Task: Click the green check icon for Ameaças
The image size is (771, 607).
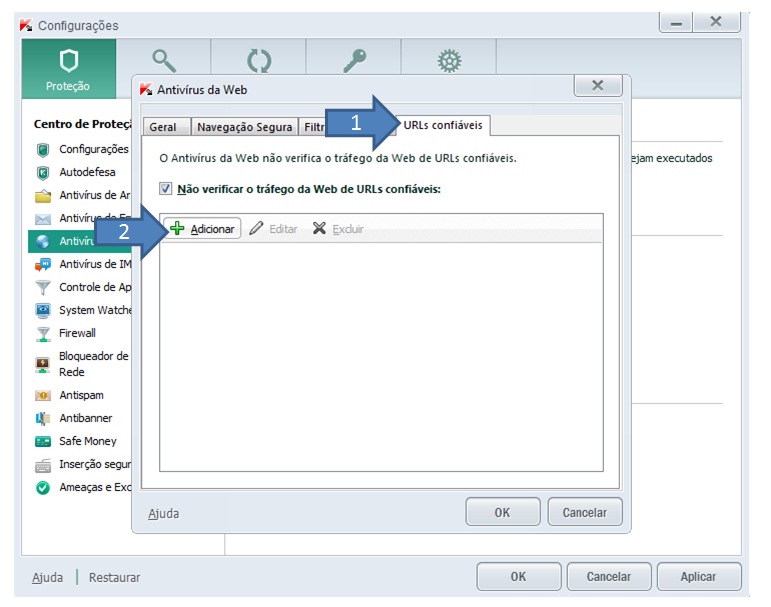Action: coord(43,487)
